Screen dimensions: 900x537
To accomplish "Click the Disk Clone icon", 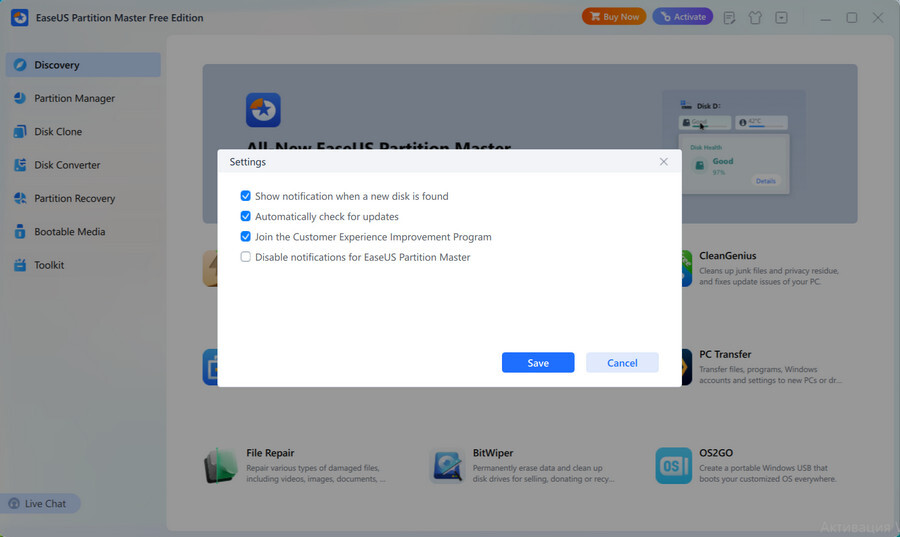I will click(20, 131).
